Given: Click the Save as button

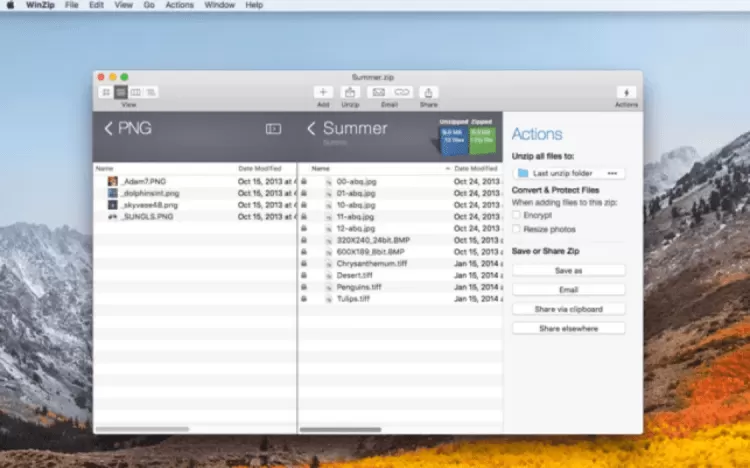Looking at the screenshot, I should [568, 270].
